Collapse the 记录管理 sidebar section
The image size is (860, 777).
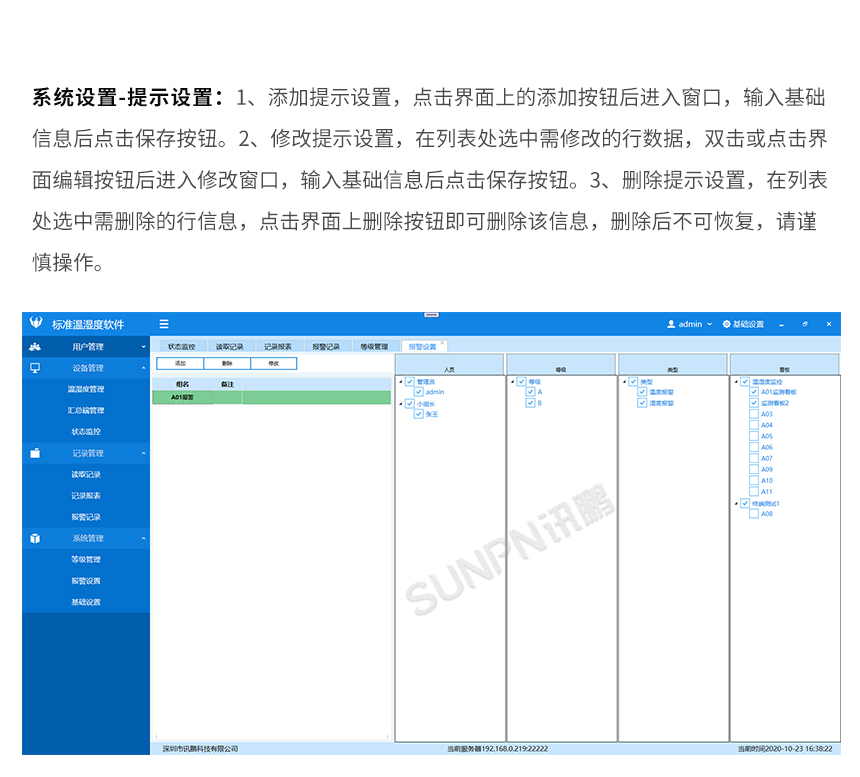(144, 453)
